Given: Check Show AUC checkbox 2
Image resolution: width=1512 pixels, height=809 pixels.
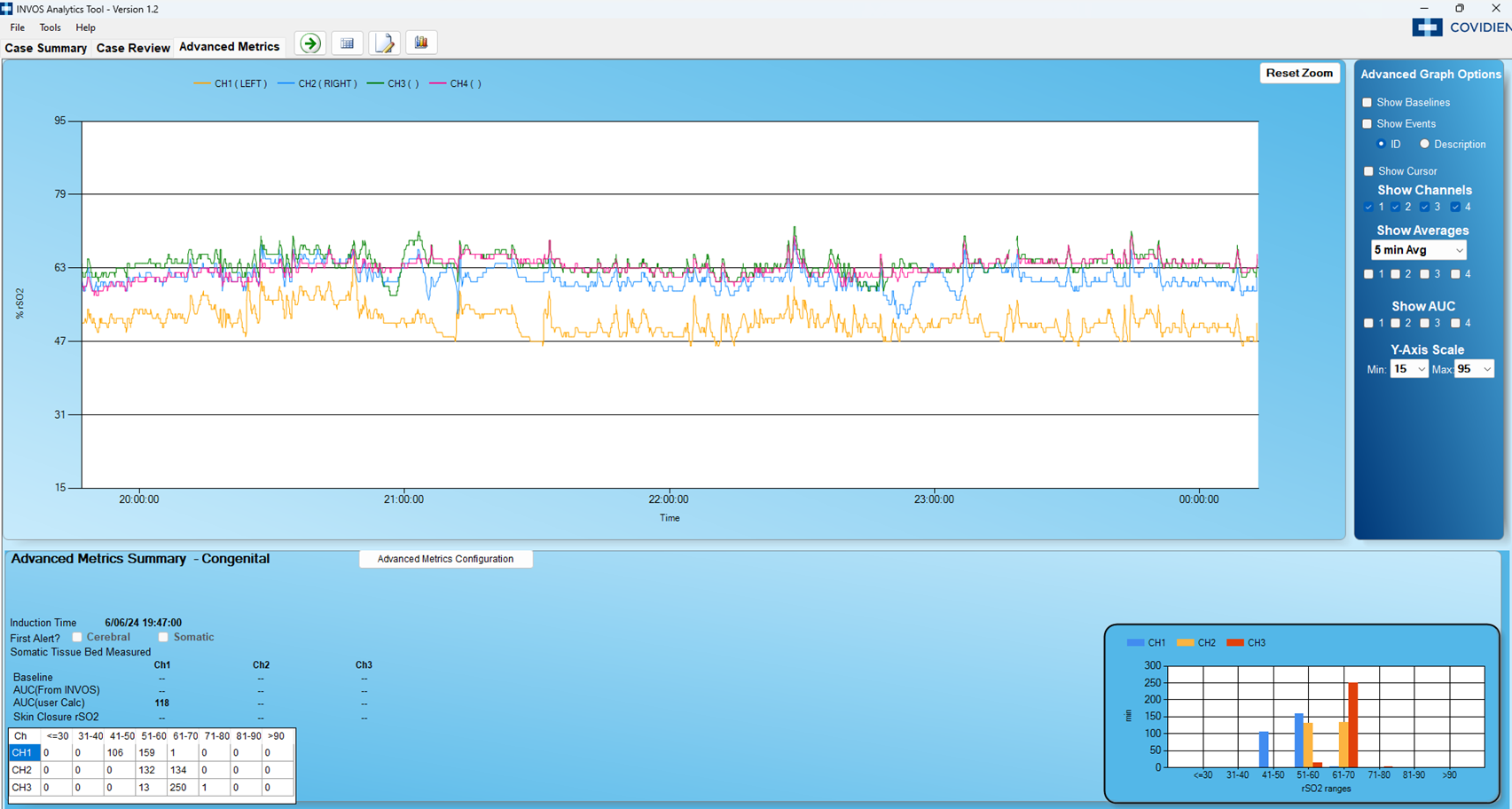Looking at the screenshot, I should click(x=1396, y=324).
